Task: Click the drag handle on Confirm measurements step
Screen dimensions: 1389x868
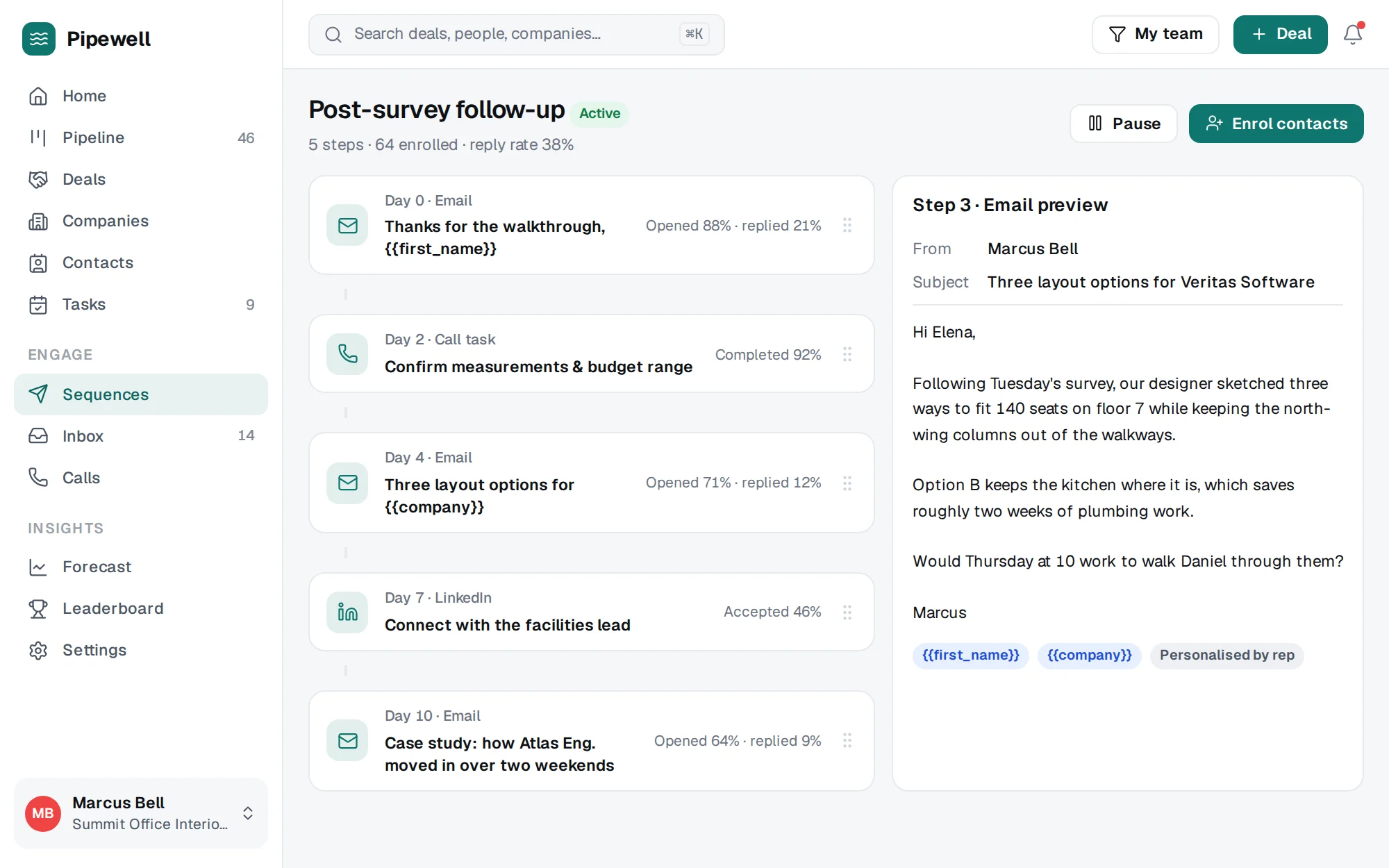Action: 847,354
